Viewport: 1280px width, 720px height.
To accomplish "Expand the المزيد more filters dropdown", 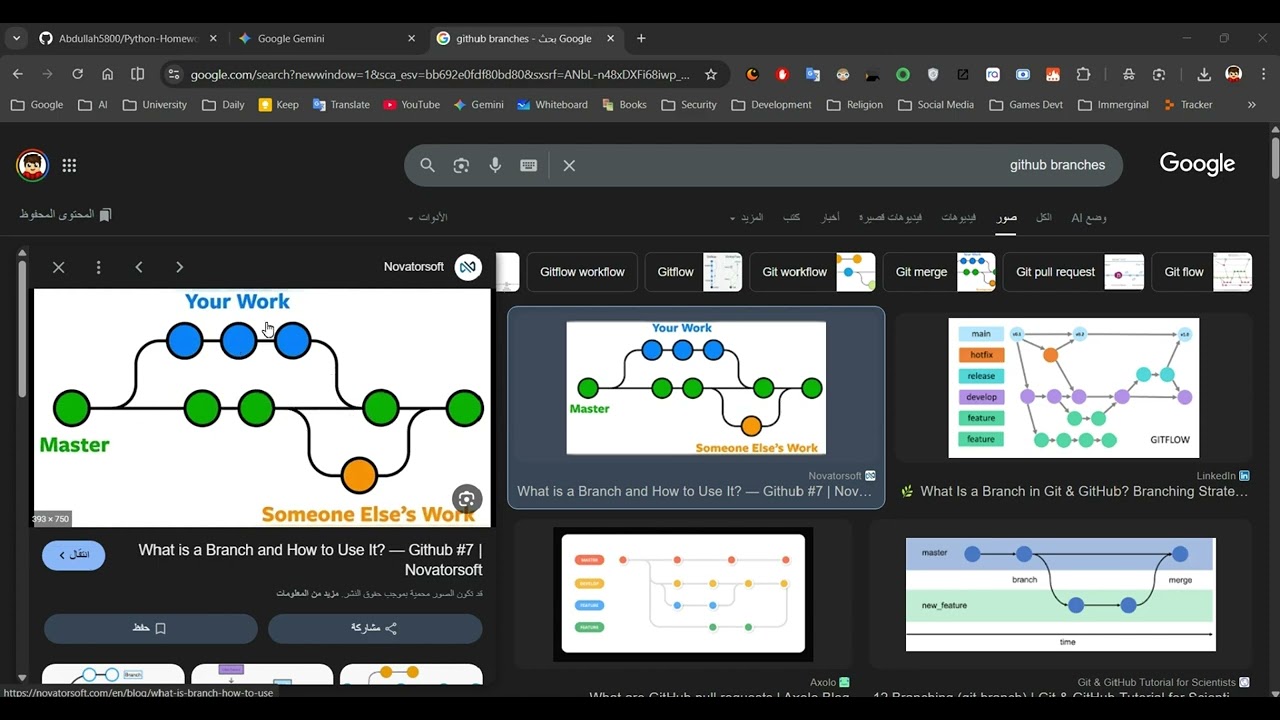I will coord(747,217).
